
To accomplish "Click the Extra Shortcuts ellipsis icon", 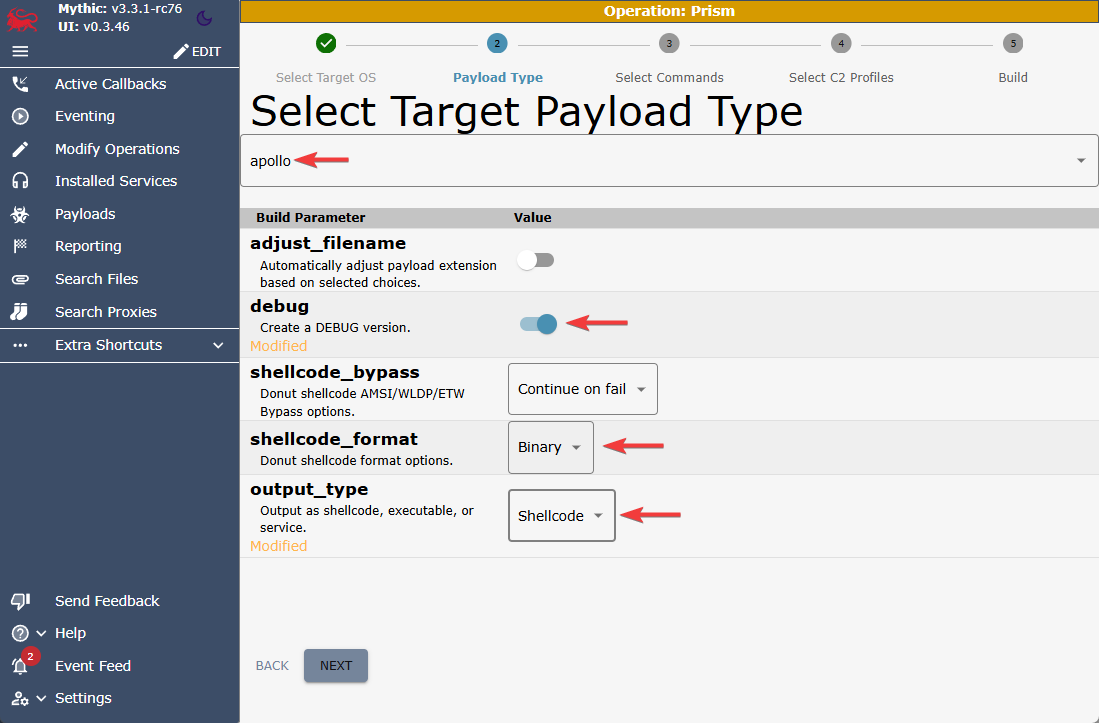I will pos(20,345).
